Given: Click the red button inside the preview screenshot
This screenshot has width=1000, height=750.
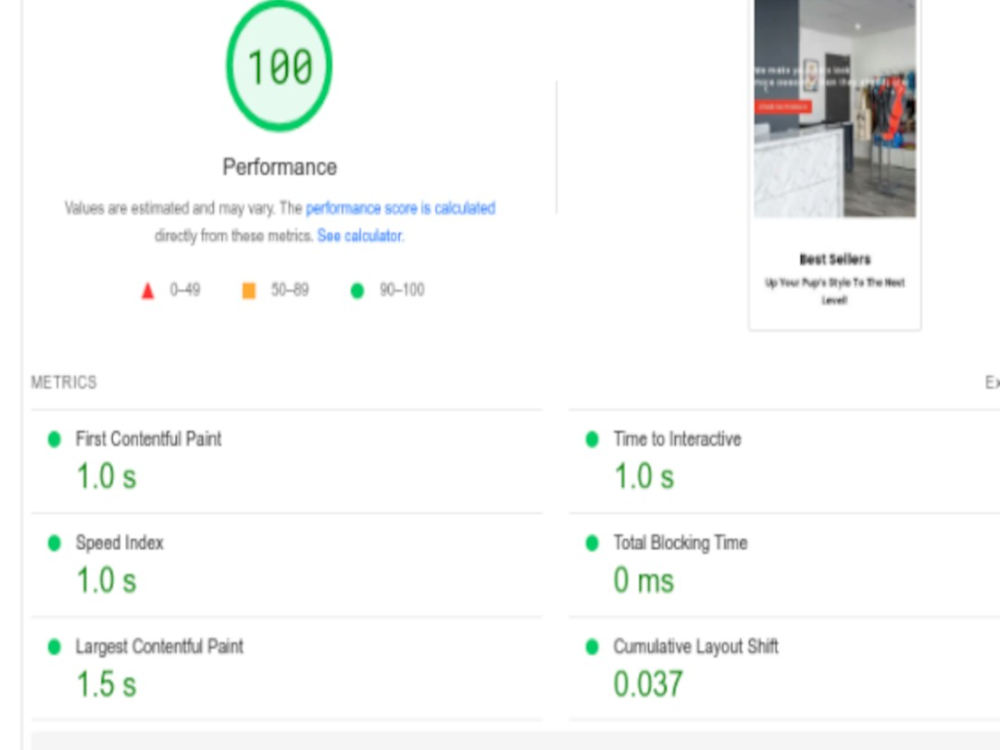Looking at the screenshot, I should (x=783, y=107).
